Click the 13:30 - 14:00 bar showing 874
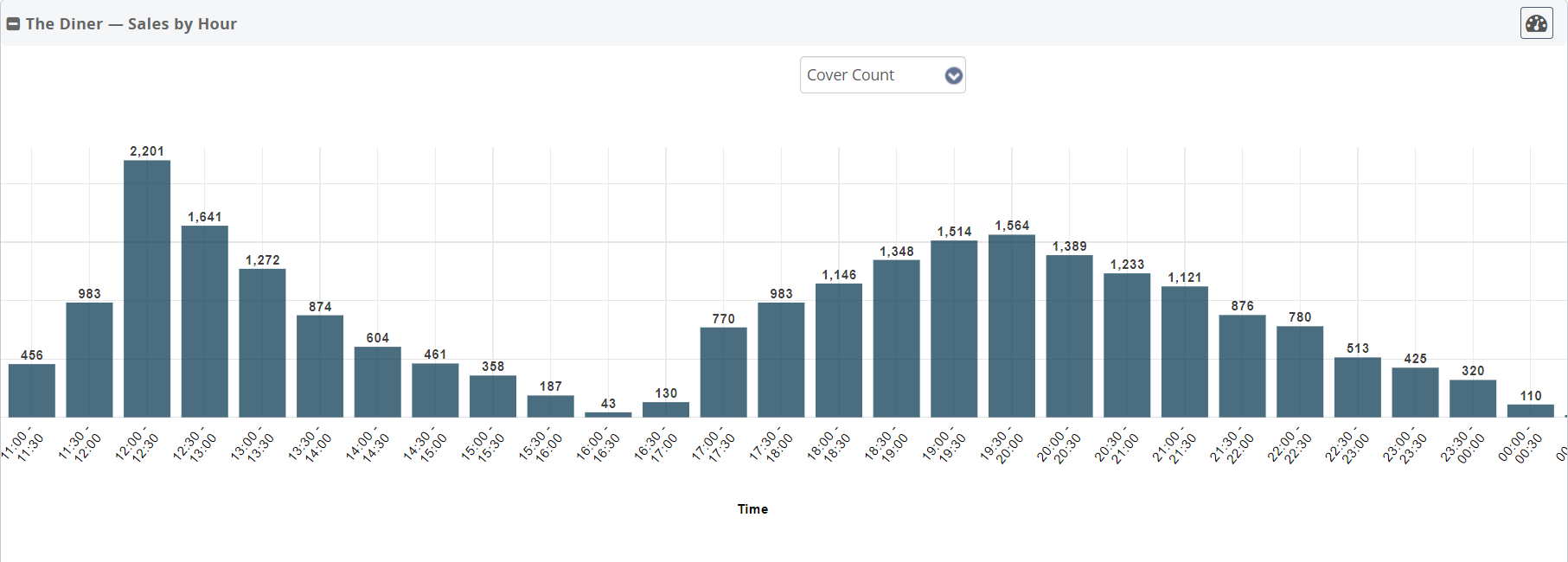The image size is (1568, 562). coord(320,367)
